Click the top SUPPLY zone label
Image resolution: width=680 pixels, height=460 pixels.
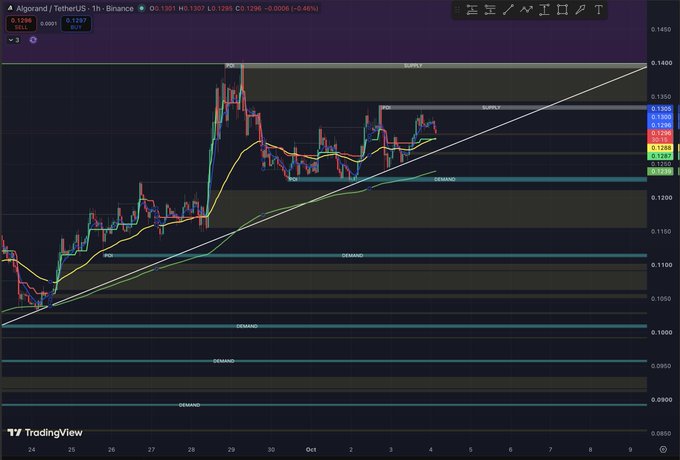tap(413, 65)
